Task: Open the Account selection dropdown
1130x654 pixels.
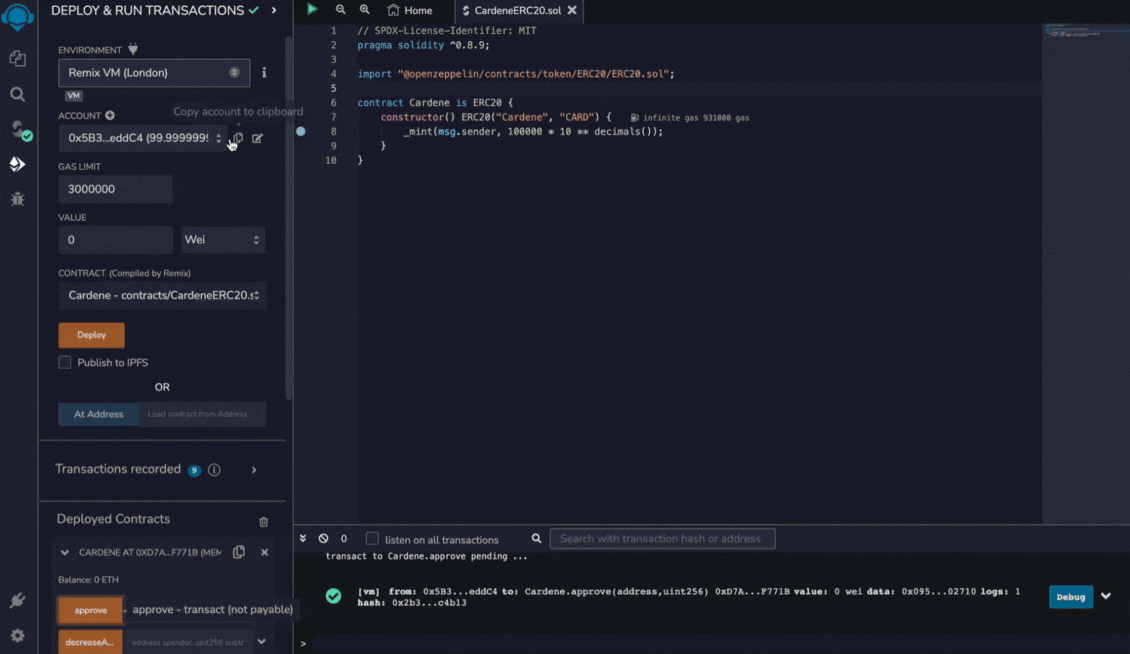Action: tap(143, 138)
